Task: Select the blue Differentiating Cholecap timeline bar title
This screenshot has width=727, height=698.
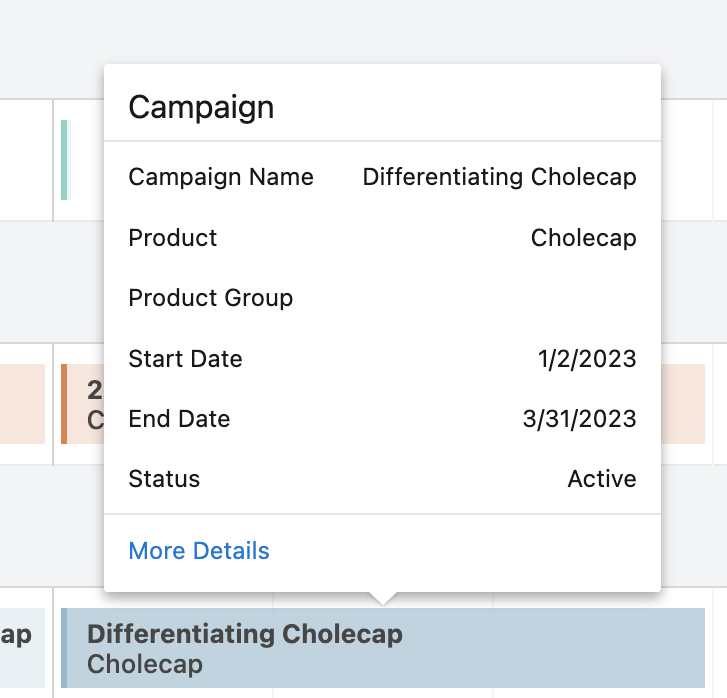Action: coord(245,633)
